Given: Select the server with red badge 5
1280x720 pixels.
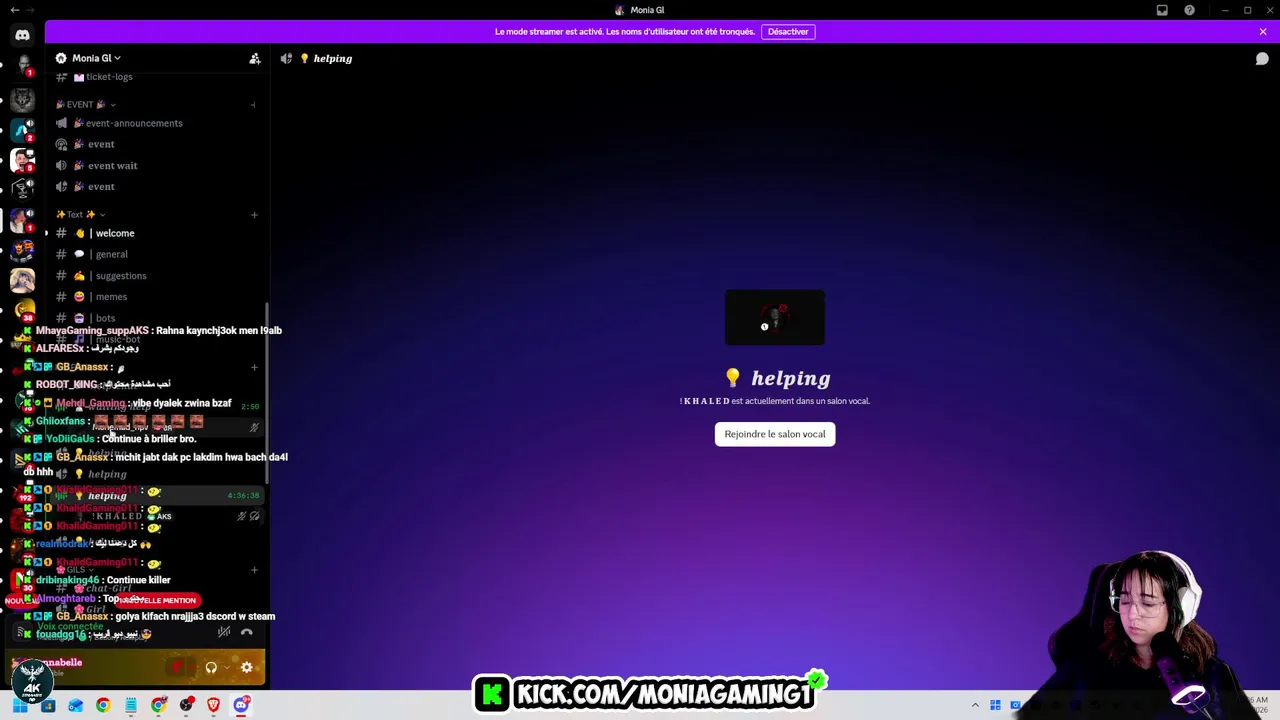Looking at the screenshot, I should [x=22, y=160].
